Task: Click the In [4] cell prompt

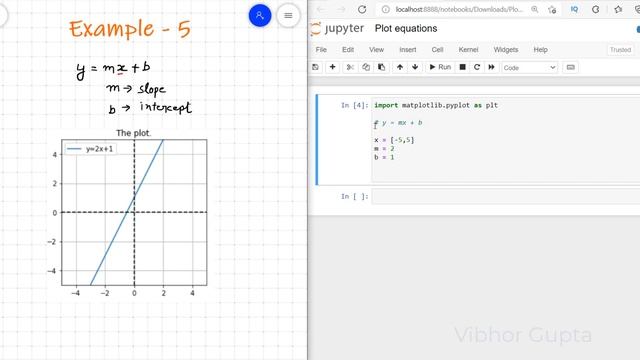Action: (x=354, y=105)
